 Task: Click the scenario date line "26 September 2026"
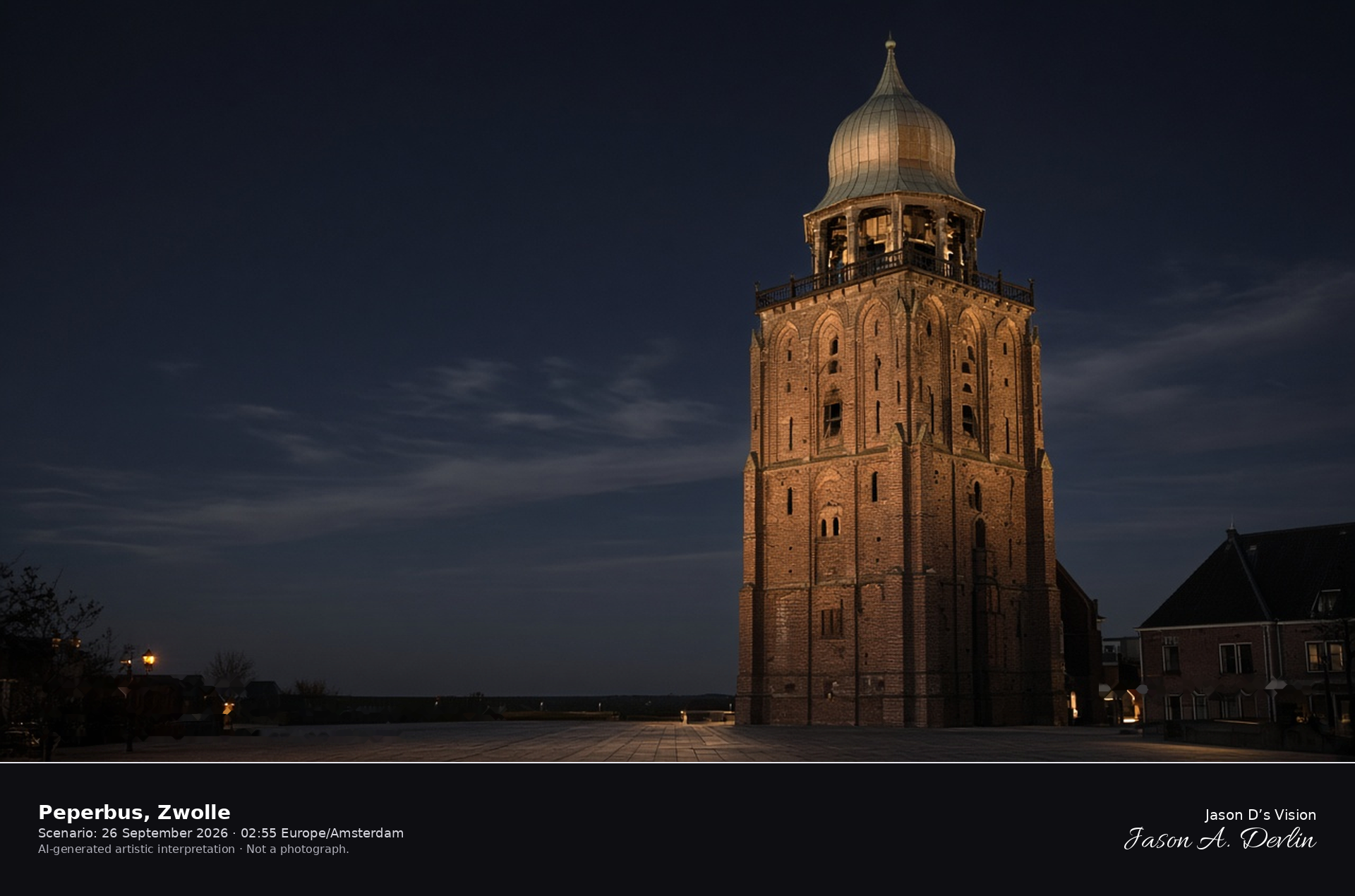point(164,833)
